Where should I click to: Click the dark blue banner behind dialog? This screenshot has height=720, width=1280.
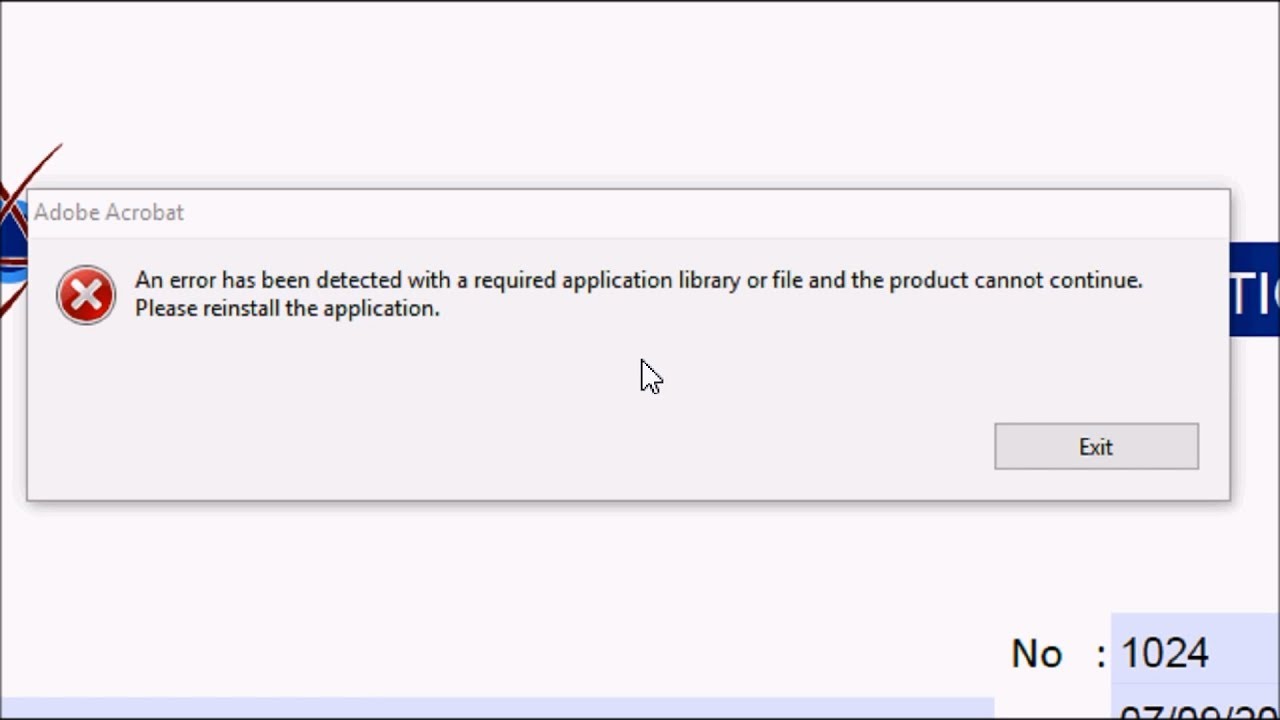coord(1255,290)
